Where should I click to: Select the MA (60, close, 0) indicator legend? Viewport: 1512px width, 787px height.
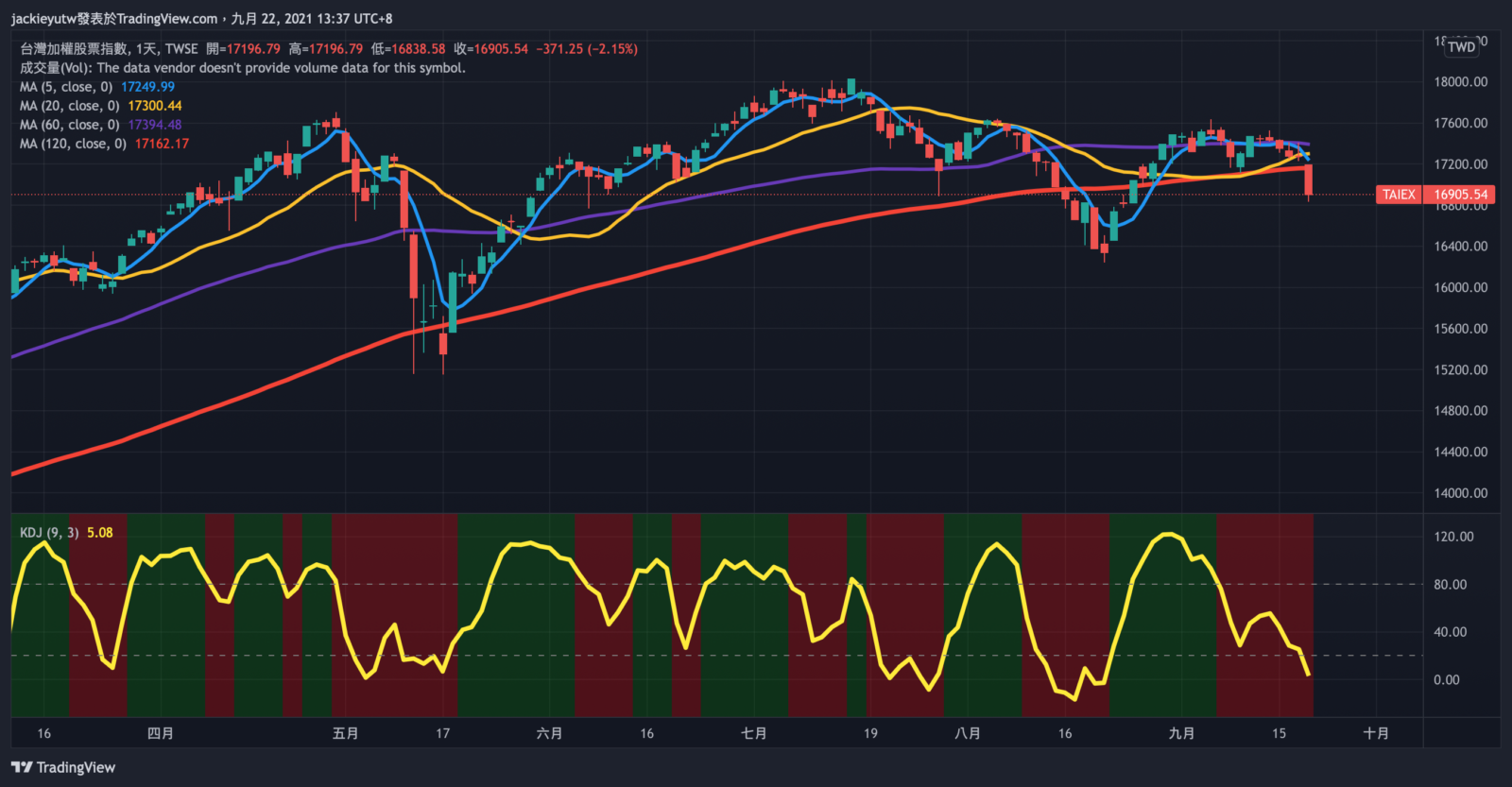pos(70,125)
